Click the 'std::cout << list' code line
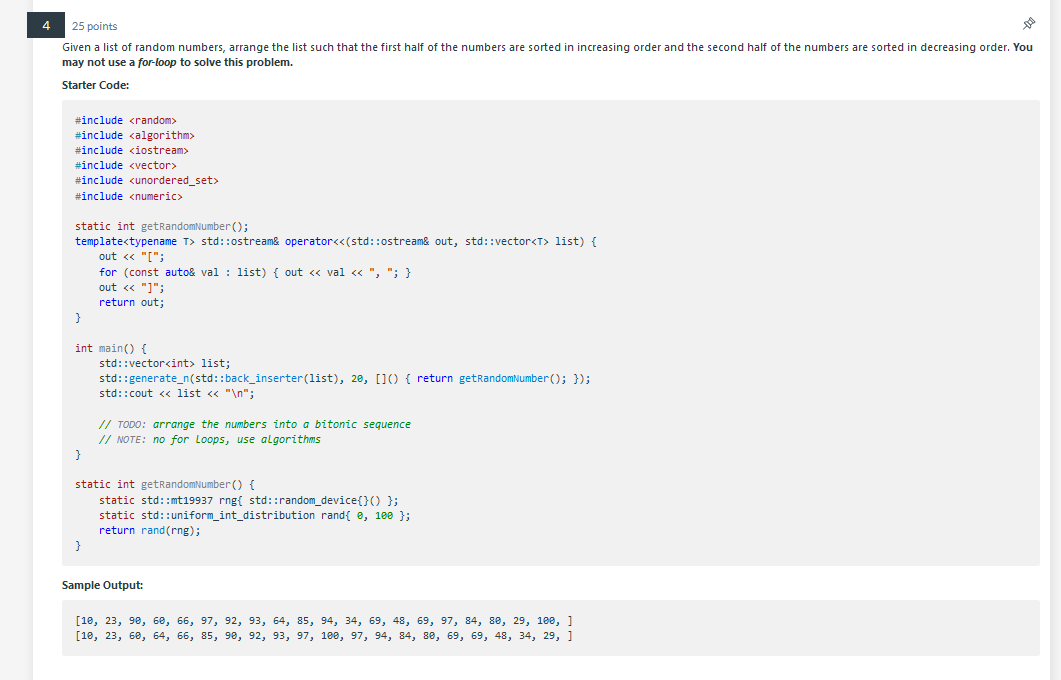The image size is (1061, 680). pos(177,393)
